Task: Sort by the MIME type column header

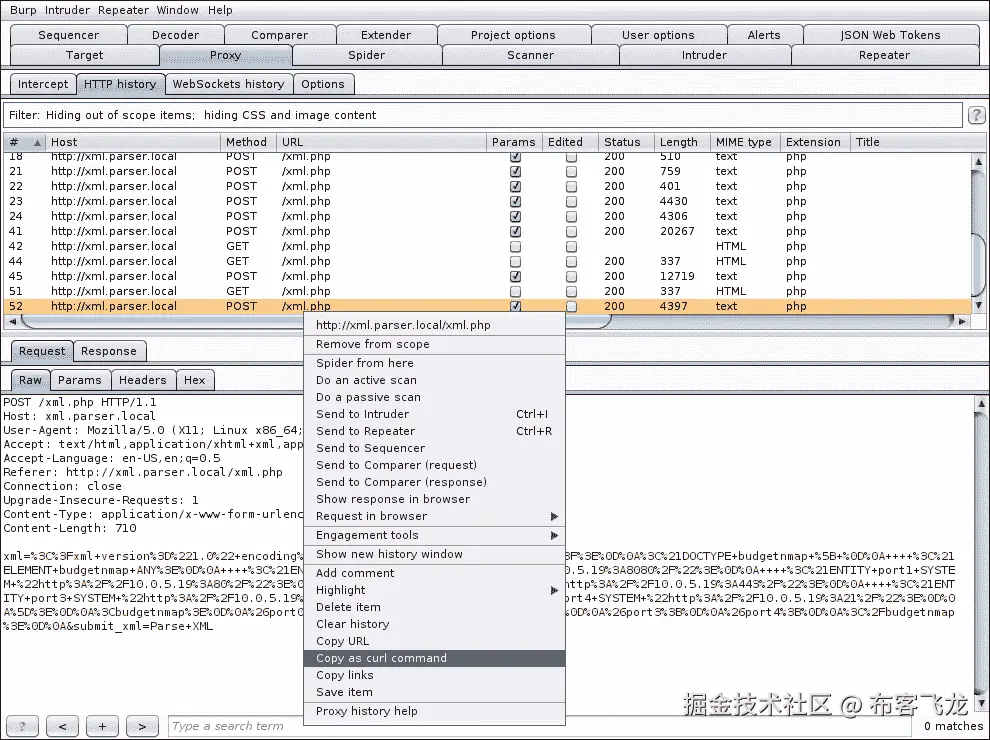Action: (x=745, y=142)
